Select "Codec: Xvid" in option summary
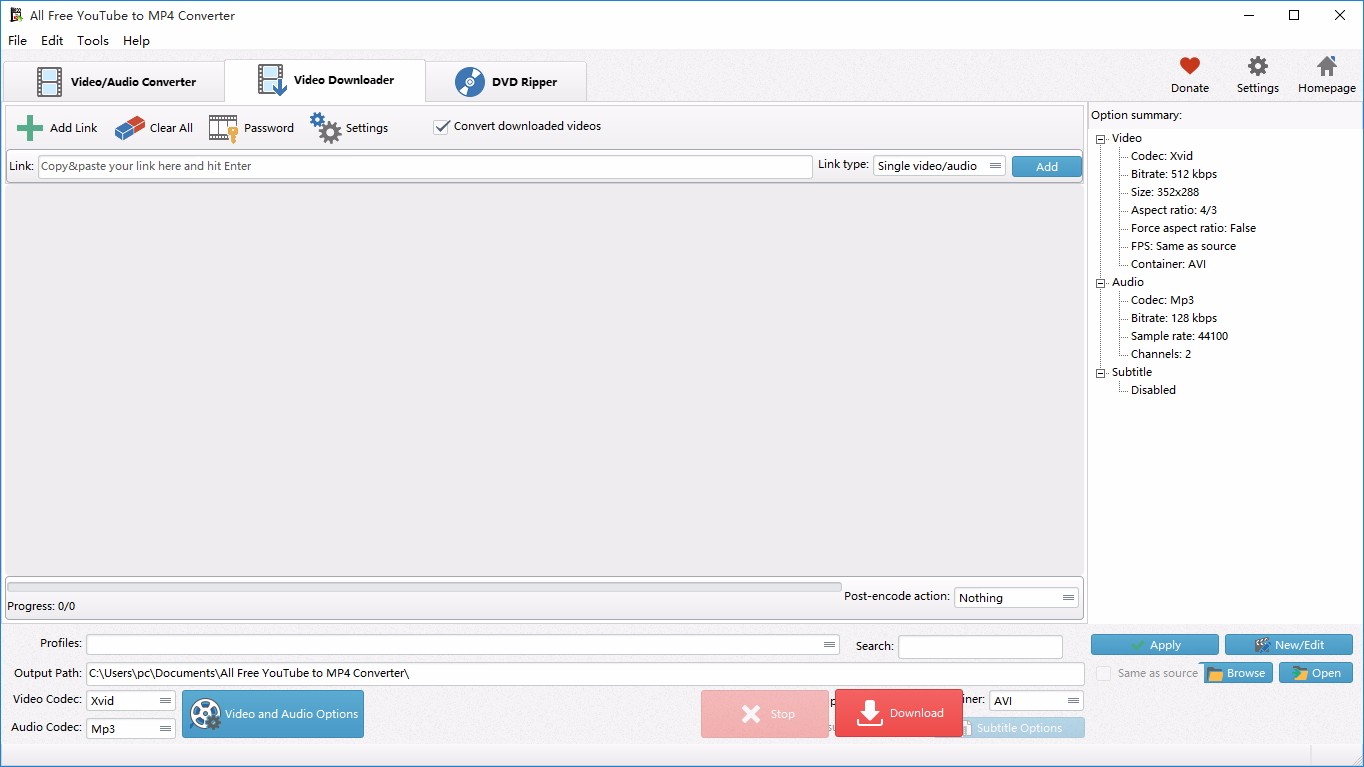This screenshot has height=767, width=1364. pos(1161,157)
